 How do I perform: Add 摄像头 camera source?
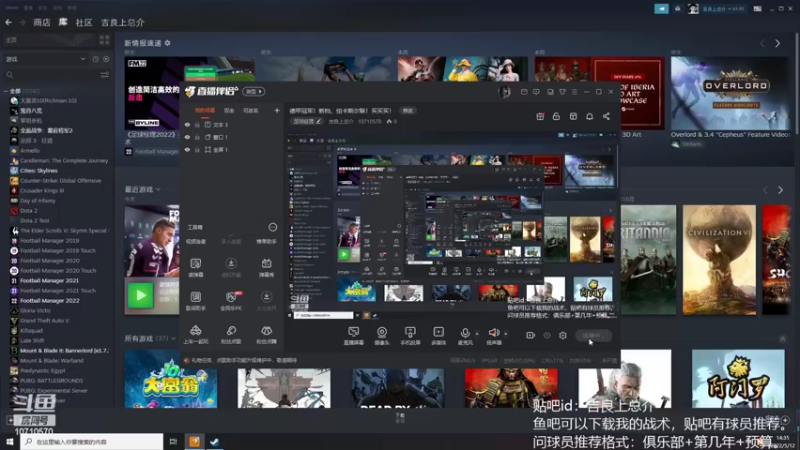click(x=382, y=336)
